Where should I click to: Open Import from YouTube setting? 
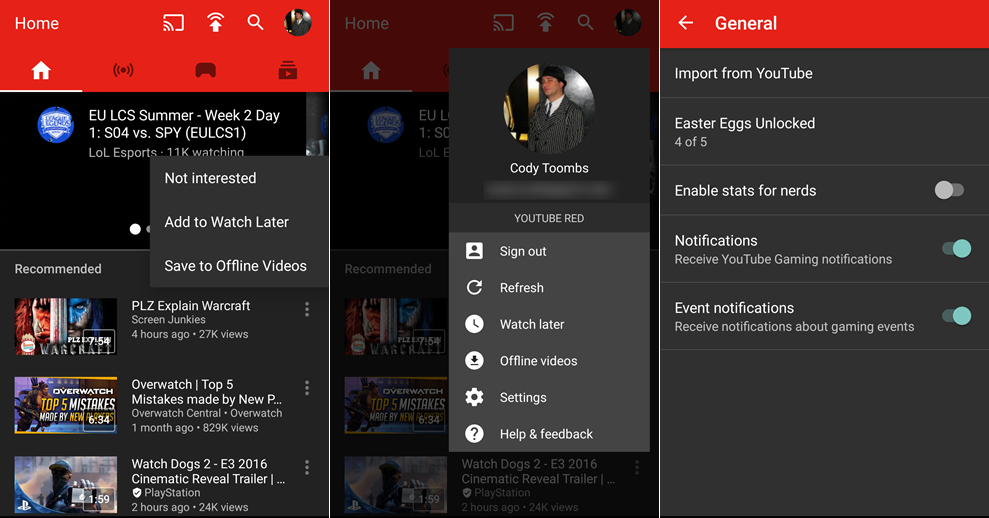point(824,73)
